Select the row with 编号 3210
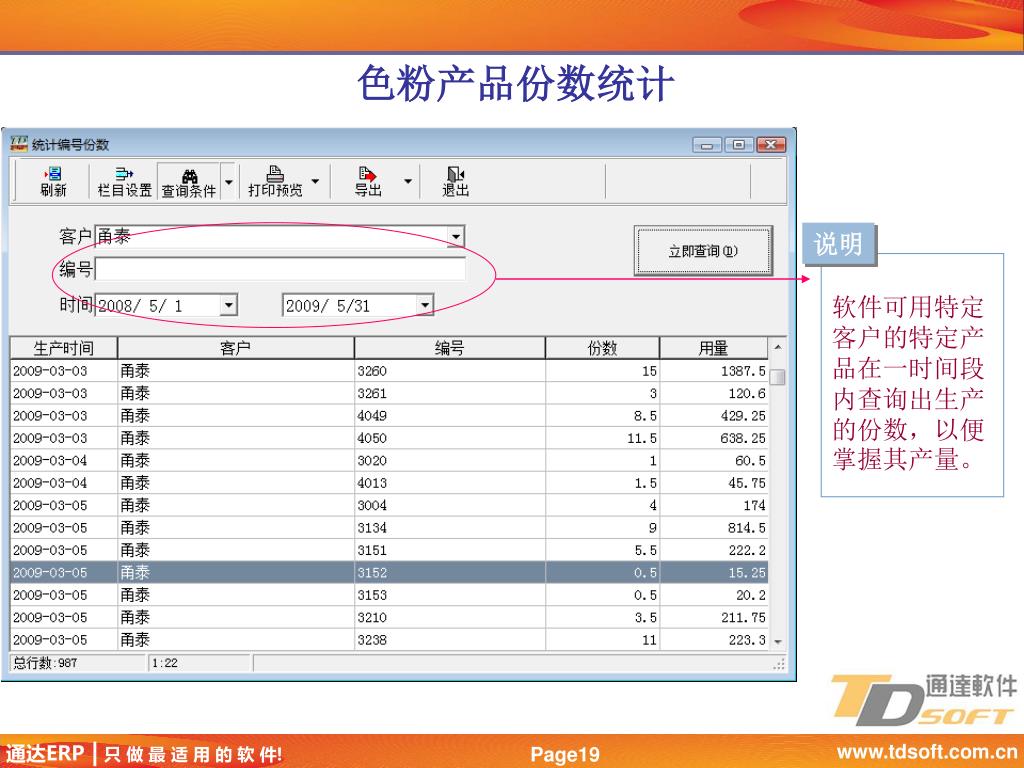Screen dimensions: 1024x768 click(x=389, y=617)
